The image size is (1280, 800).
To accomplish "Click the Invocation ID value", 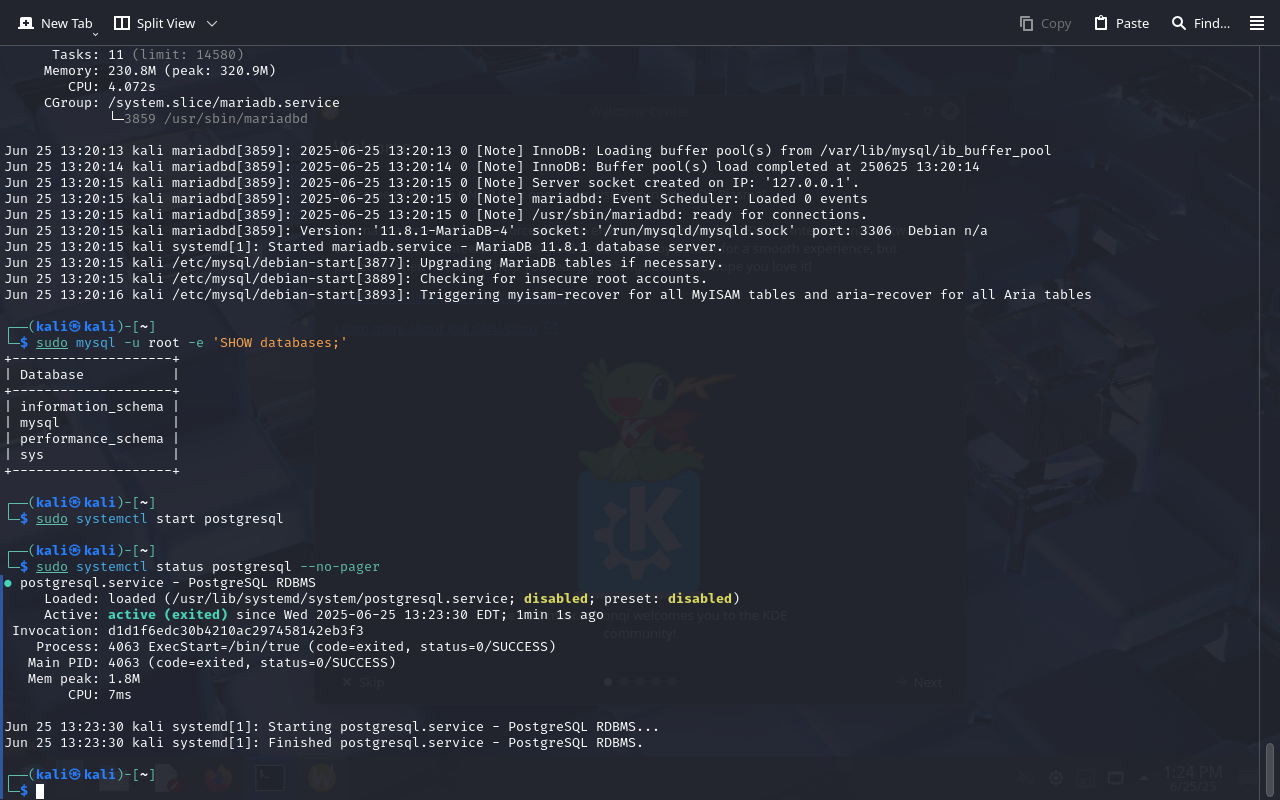I will (x=236, y=631).
